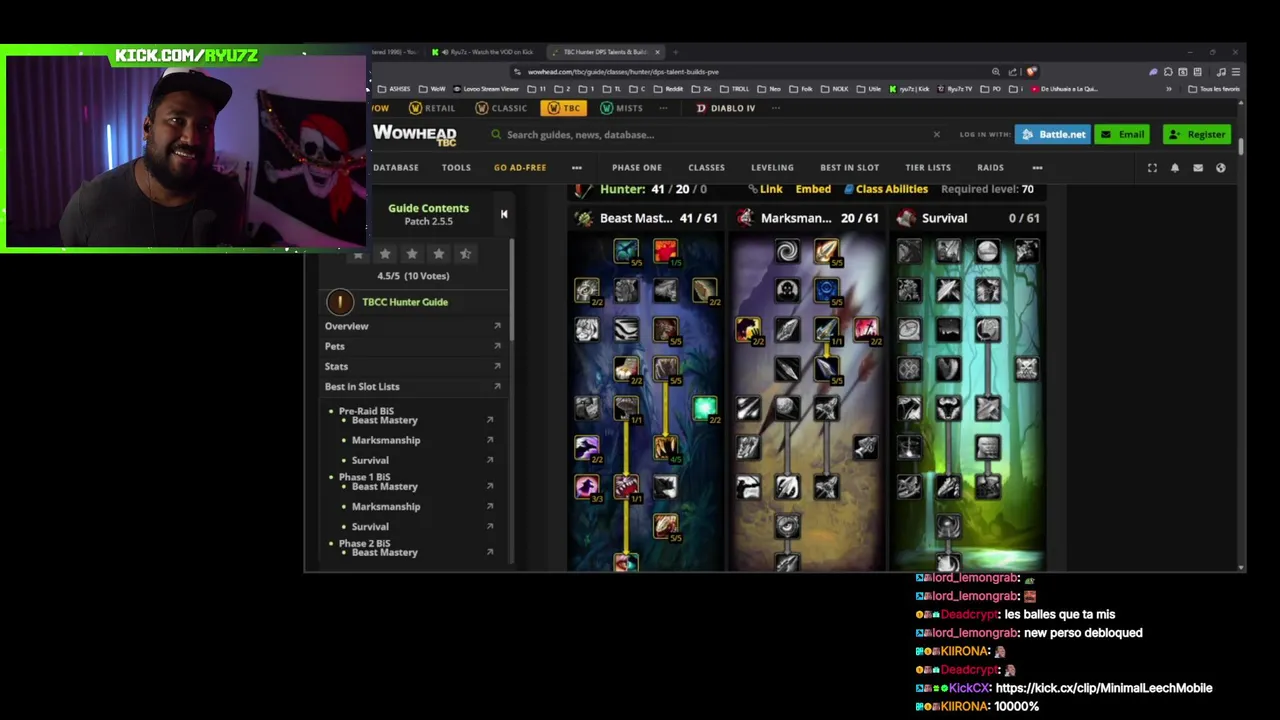Select the Beast Mastery talent showing 4/5 points
This screenshot has width=1280, height=720.
point(665,448)
